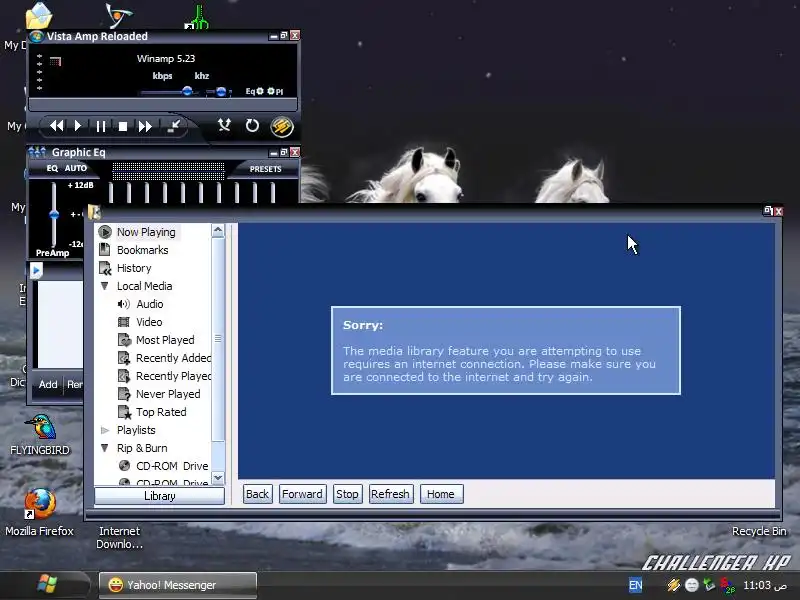Viewport: 800px width, 600px height.
Task: Click the Refresh button in library browser
Action: coord(390,494)
